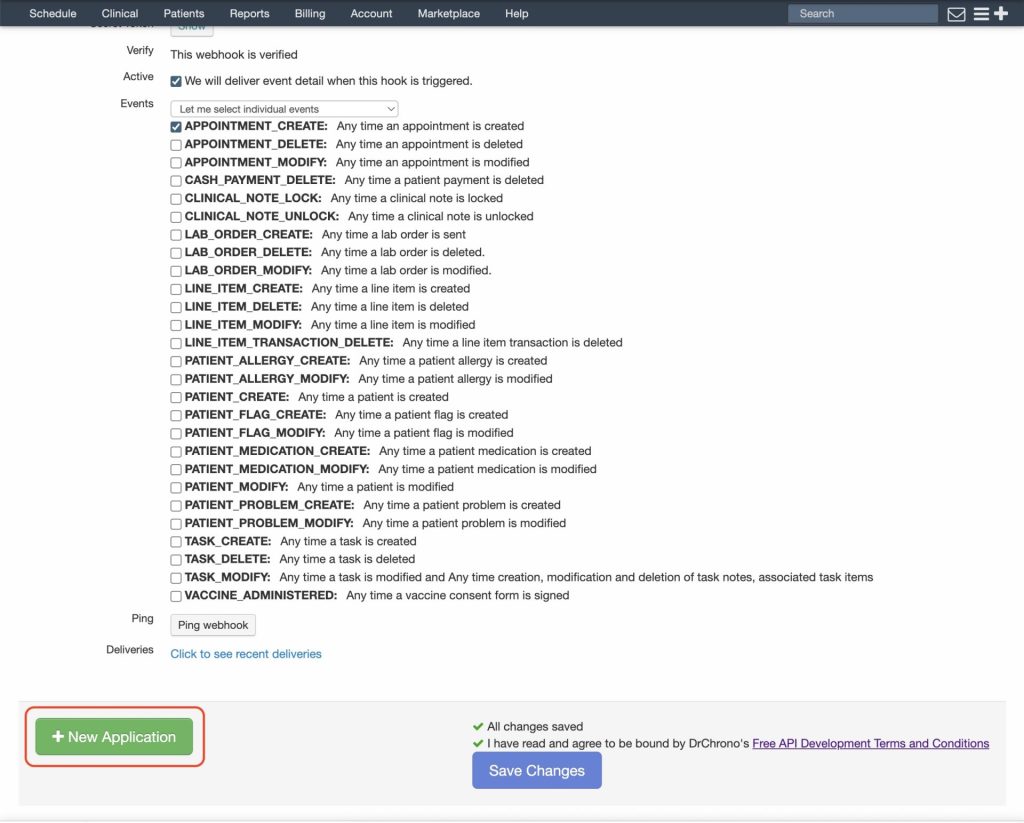
Task: Open the hamburger menu icon
Action: click(981, 14)
